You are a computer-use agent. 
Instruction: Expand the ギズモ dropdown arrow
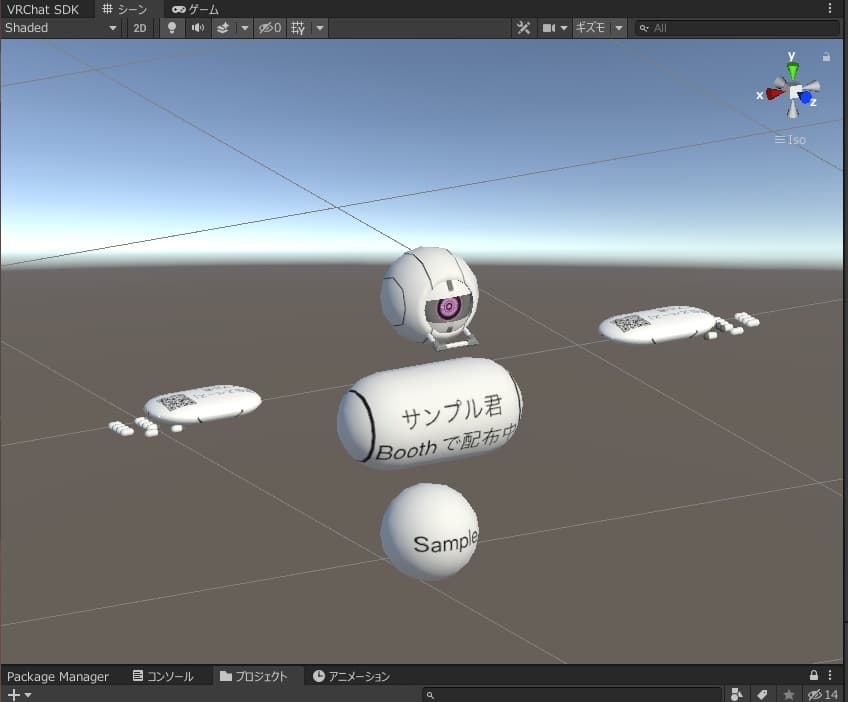click(x=619, y=28)
